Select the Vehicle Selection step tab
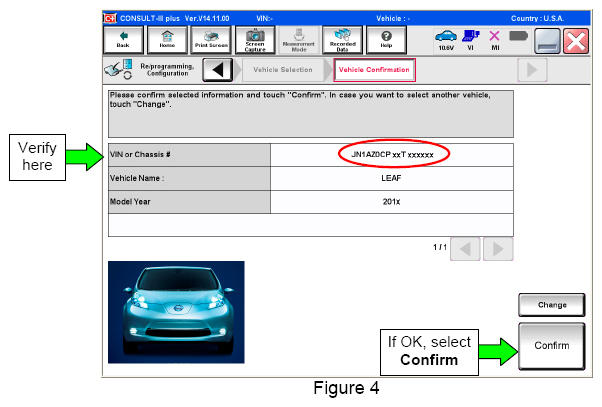Viewport: 602px width, 407px height. tap(283, 70)
